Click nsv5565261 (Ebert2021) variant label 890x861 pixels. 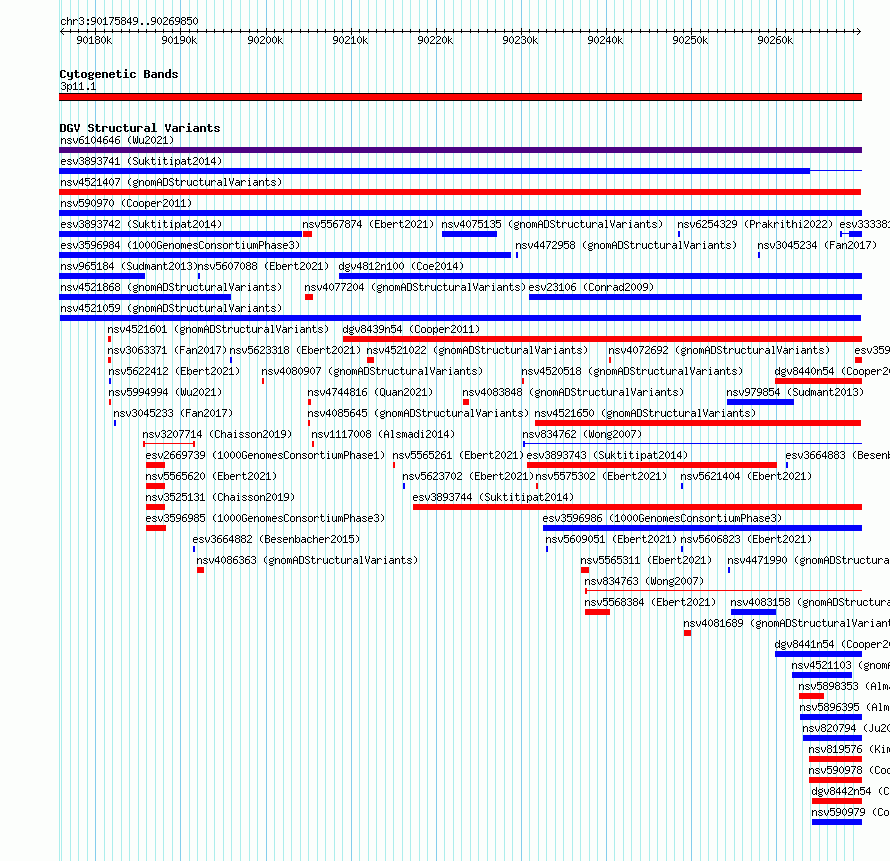point(458,455)
